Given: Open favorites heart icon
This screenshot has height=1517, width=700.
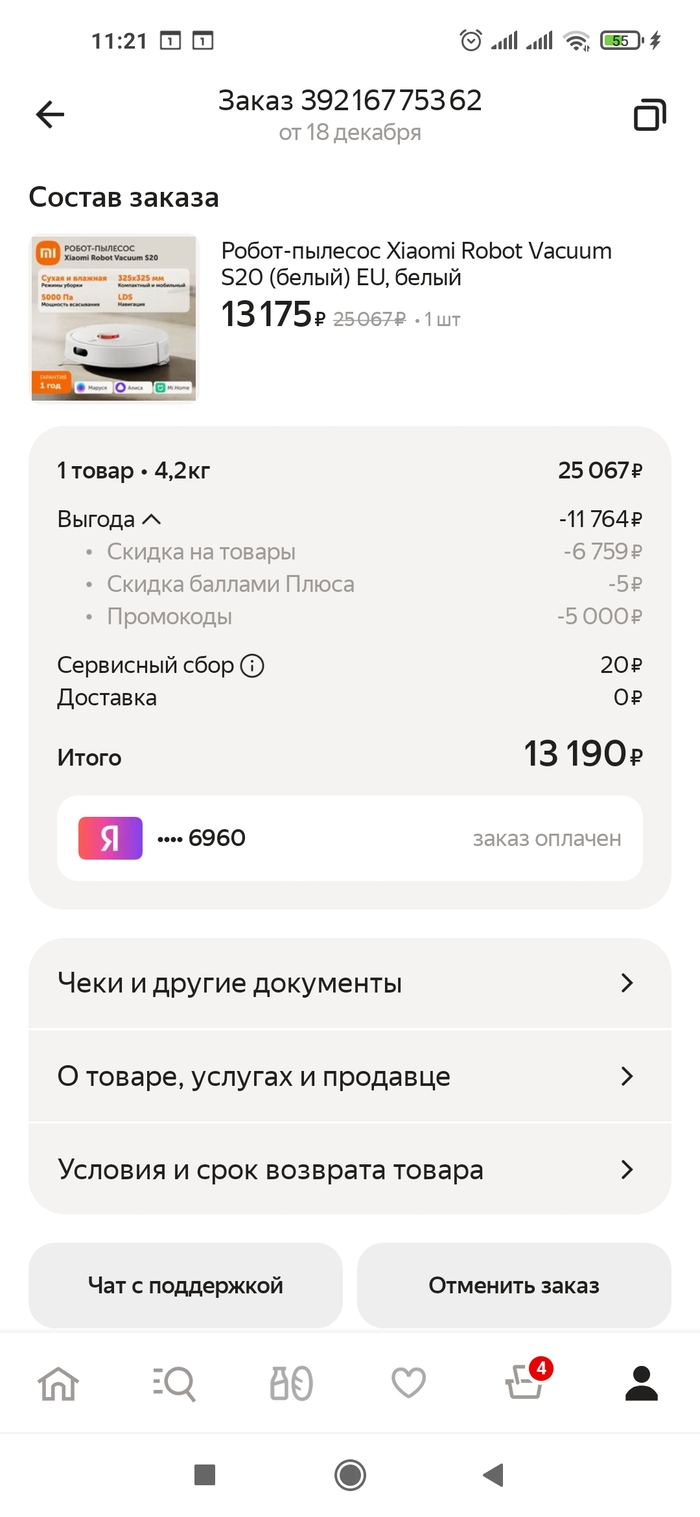Looking at the screenshot, I should pyautogui.click(x=408, y=1384).
